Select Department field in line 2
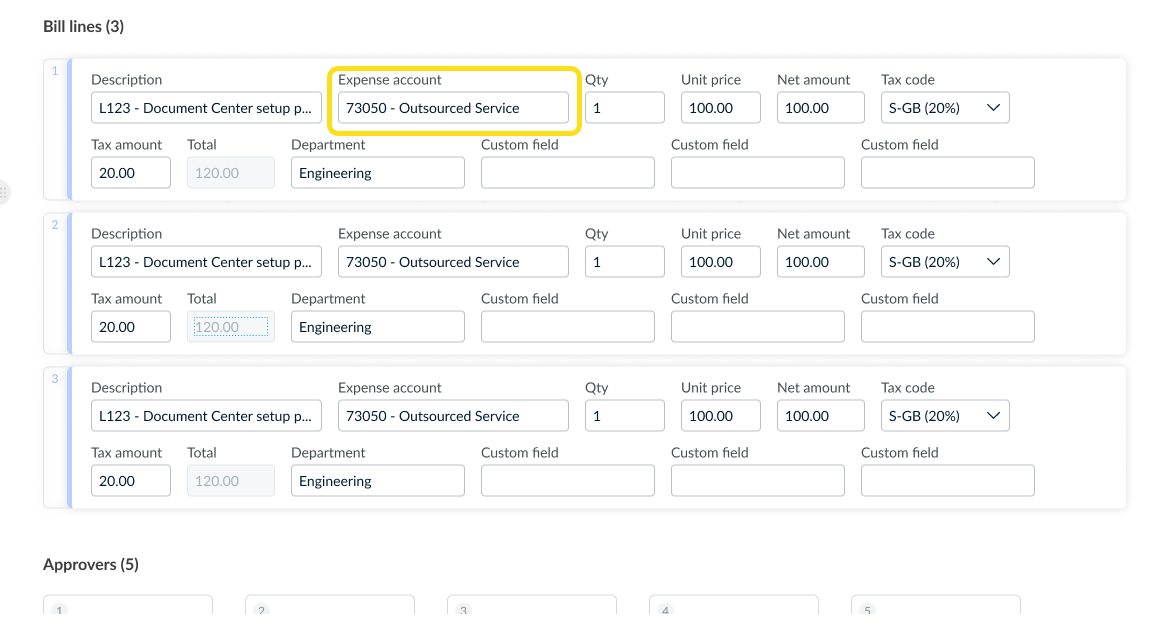This screenshot has height=632, width=1149. pyautogui.click(x=377, y=327)
